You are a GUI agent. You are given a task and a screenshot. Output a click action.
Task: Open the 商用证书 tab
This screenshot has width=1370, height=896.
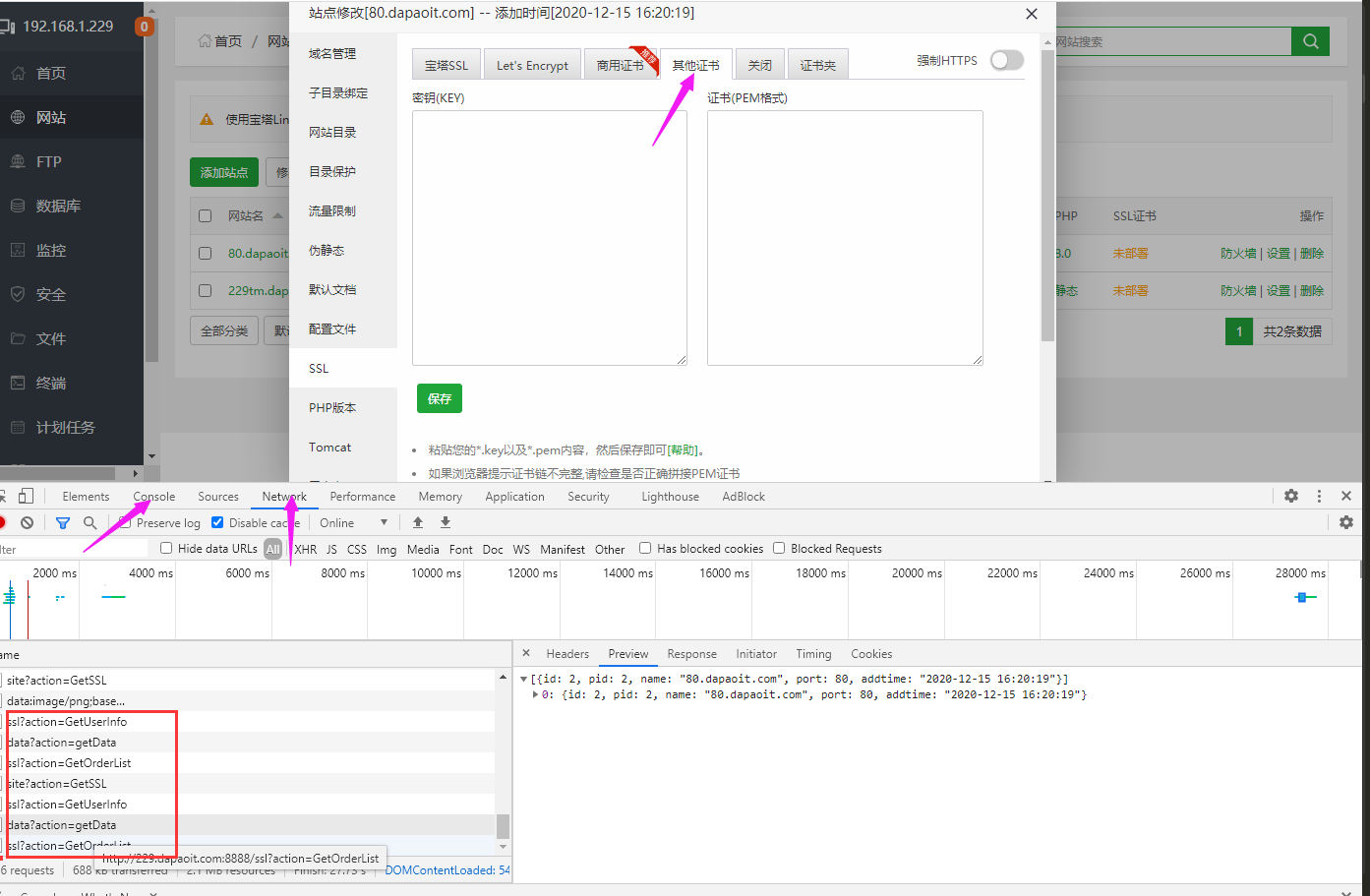[x=620, y=65]
